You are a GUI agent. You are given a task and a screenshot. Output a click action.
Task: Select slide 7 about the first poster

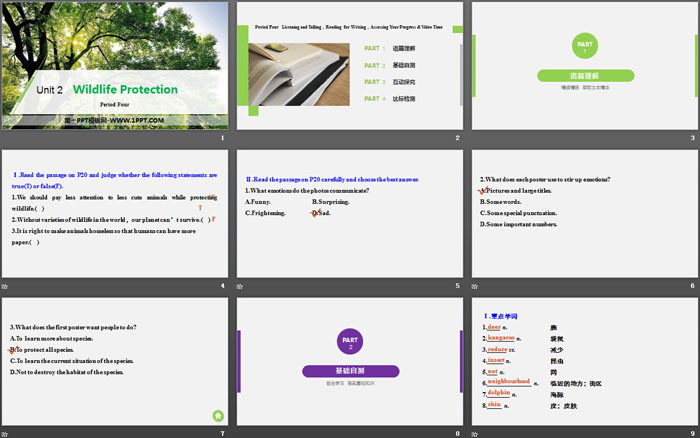coord(115,361)
